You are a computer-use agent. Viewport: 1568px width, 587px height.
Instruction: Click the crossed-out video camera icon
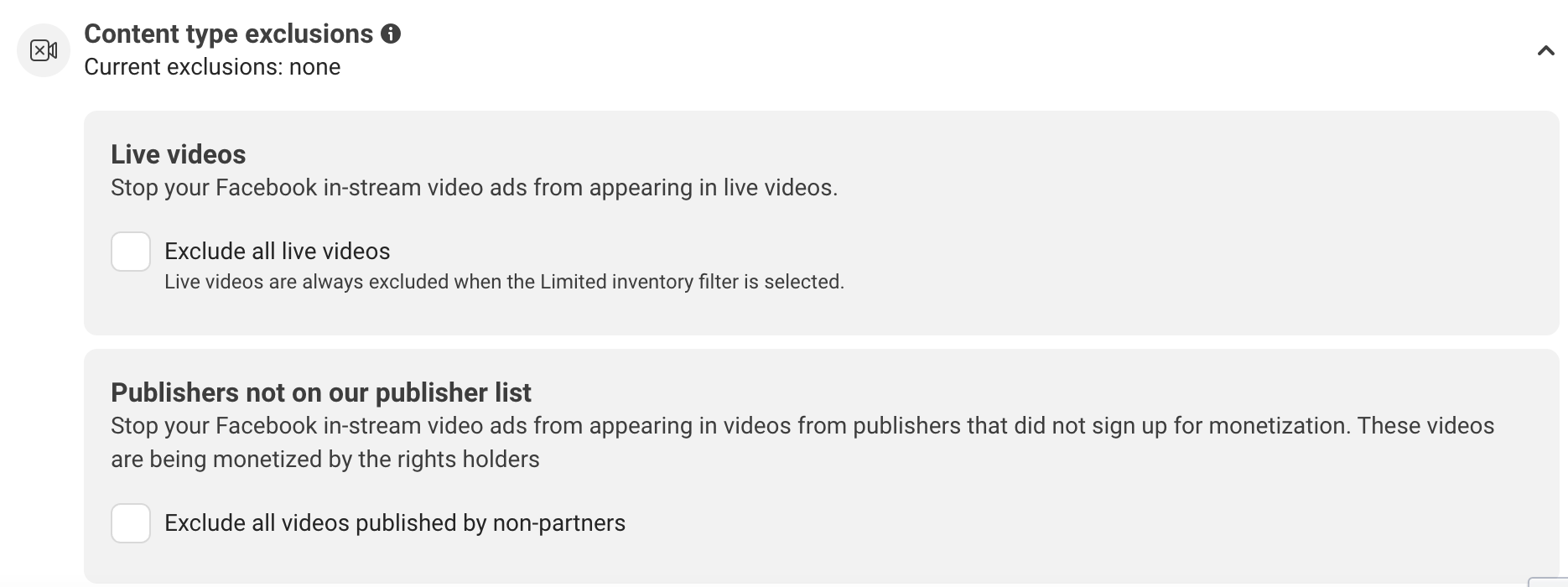click(x=44, y=50)
